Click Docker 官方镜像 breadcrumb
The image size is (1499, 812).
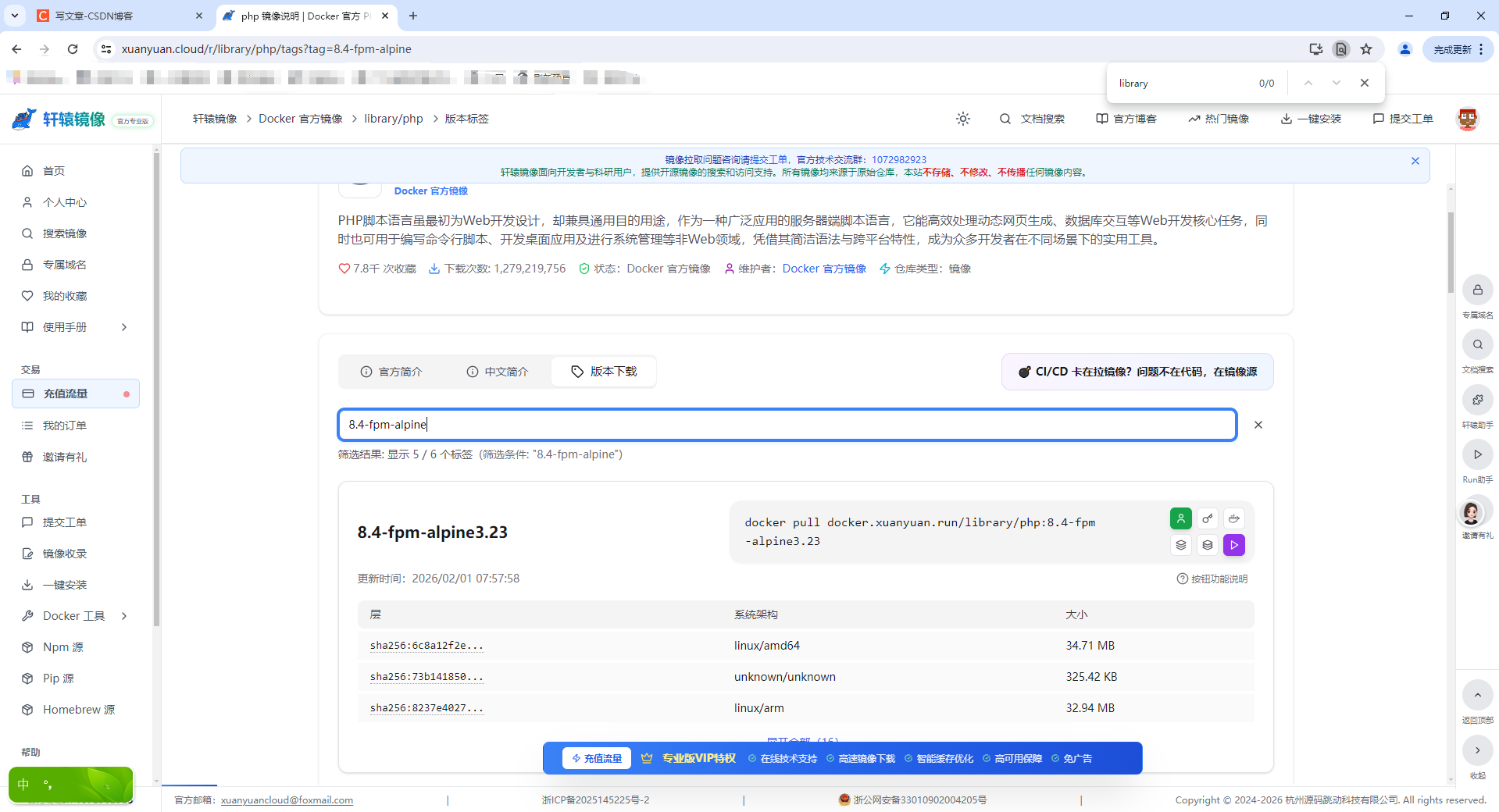(301, 119)
